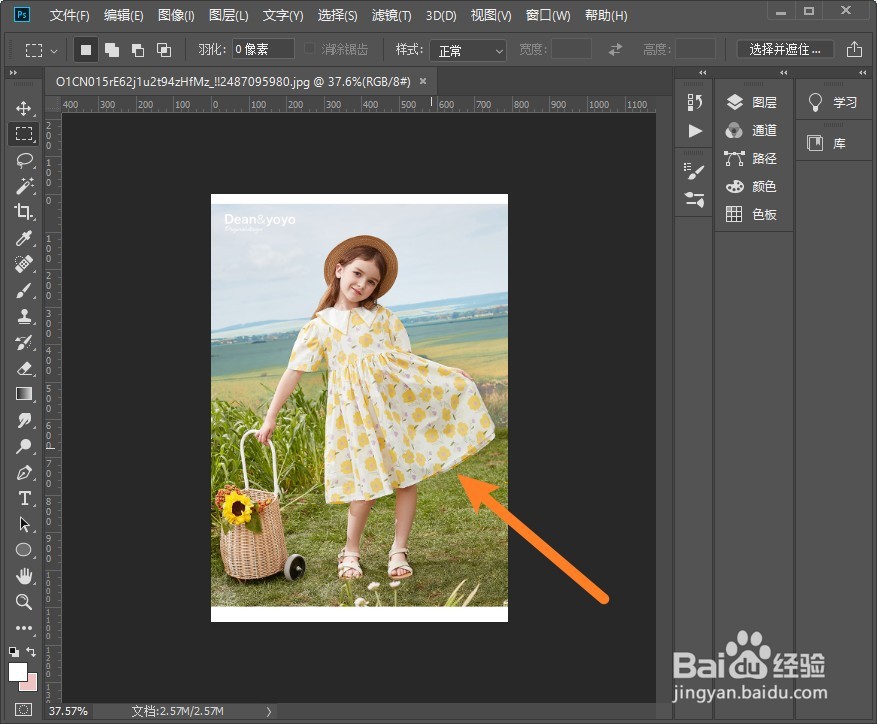Screen dimensions: 877x724
Task: Expand the collapsed toolbar panel arrows
Action: 13,73
